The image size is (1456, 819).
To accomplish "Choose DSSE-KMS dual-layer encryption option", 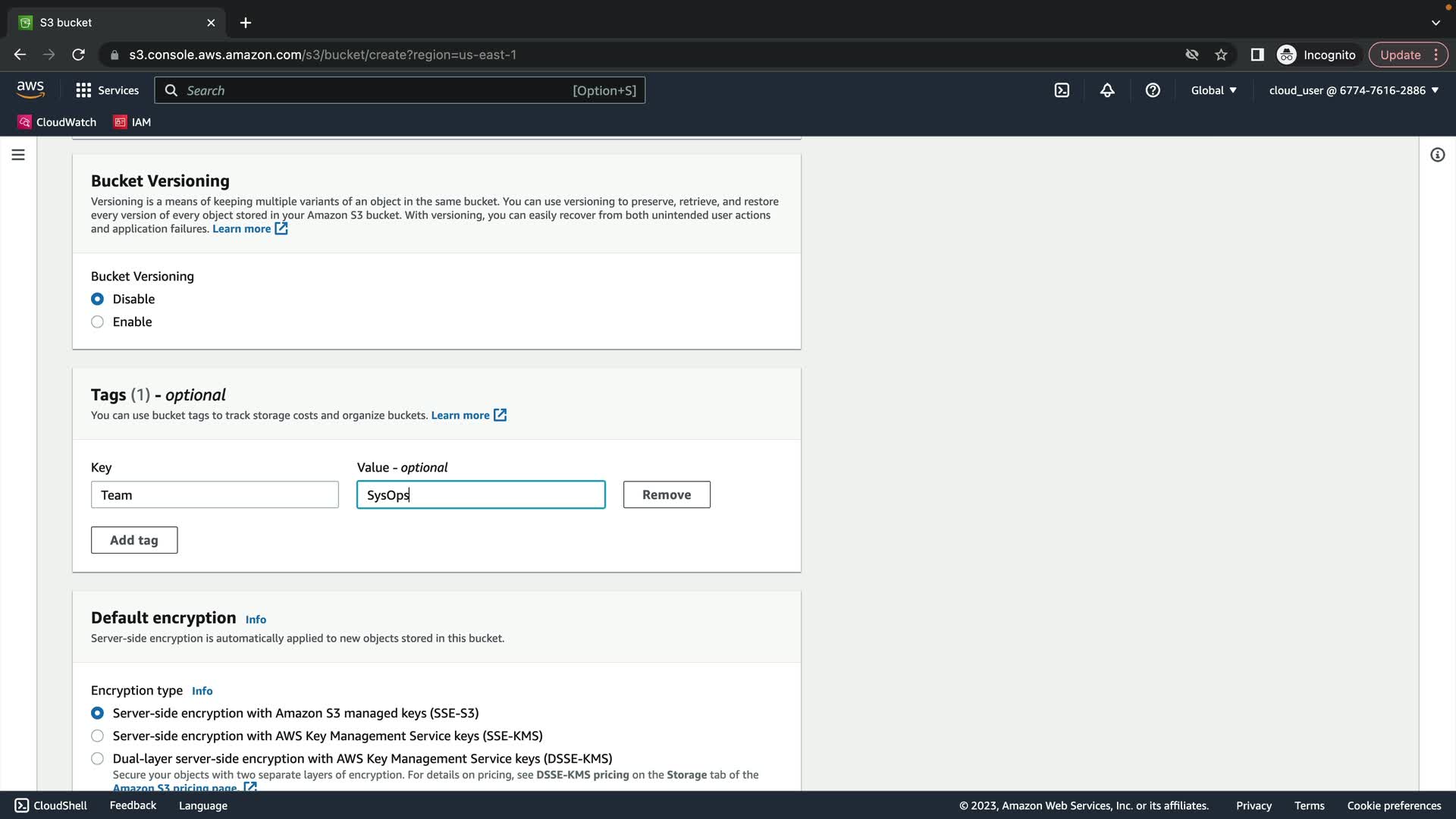I will point(98,758).
